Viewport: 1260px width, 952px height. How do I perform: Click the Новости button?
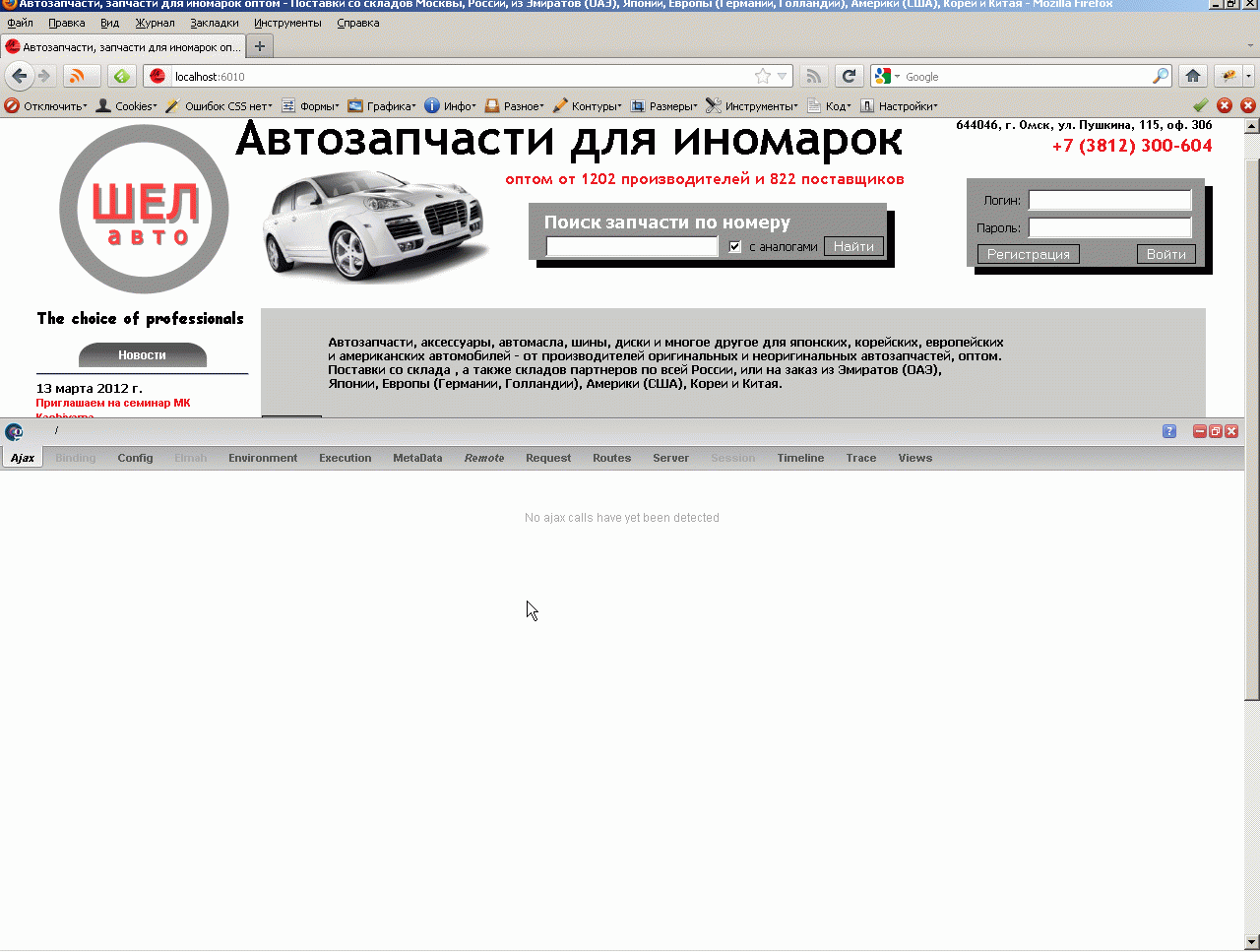(x=143, y=354)
